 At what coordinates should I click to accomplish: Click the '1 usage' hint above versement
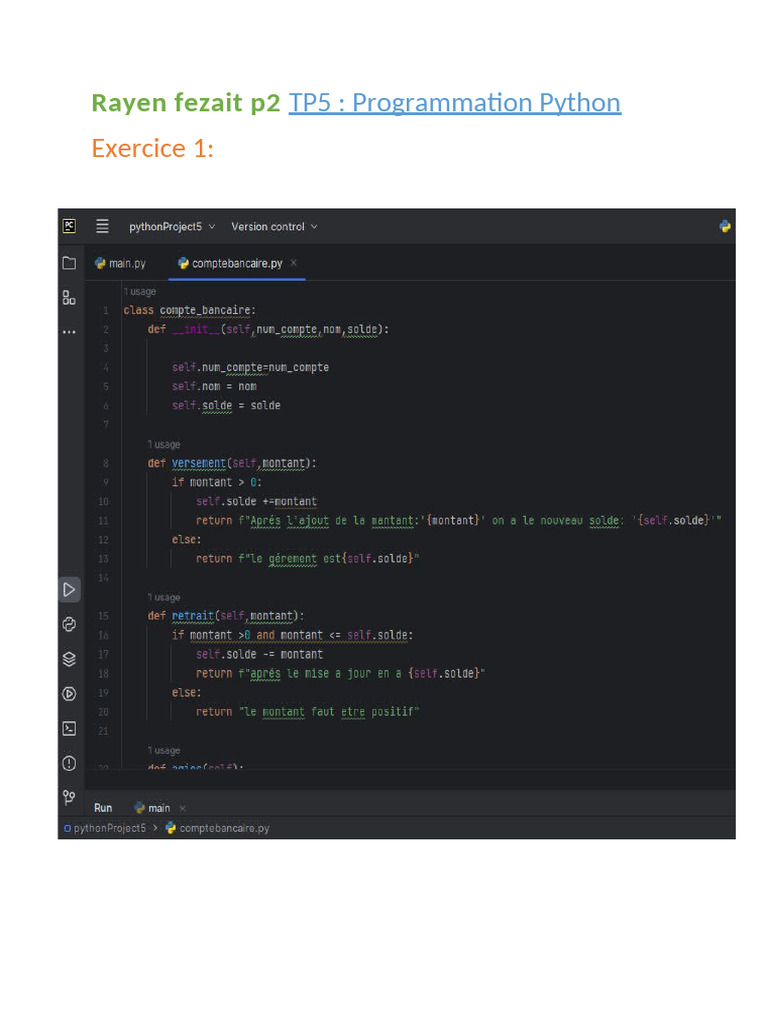point(164,444)
